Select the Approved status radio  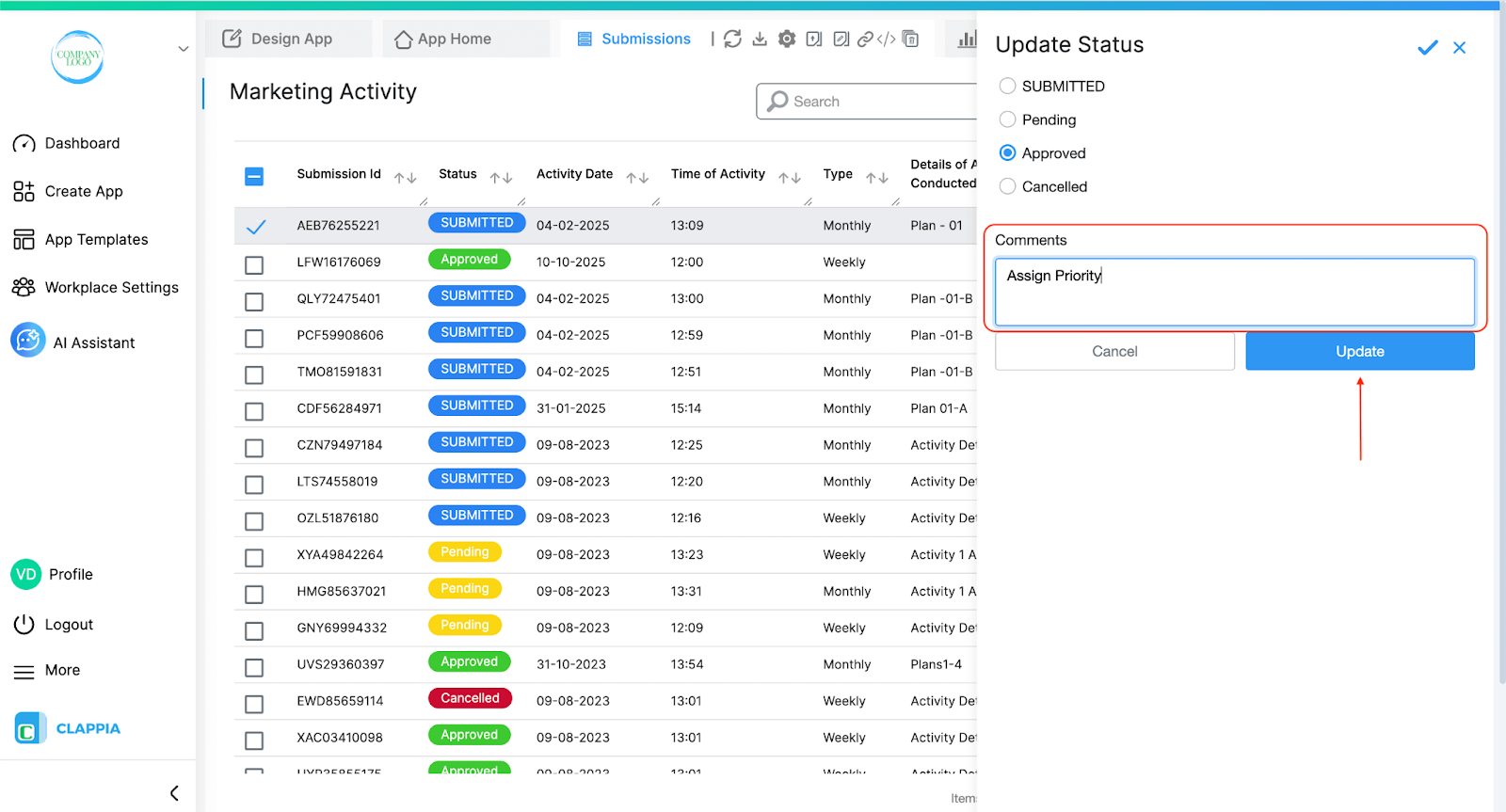click(x=1007, y=152)
